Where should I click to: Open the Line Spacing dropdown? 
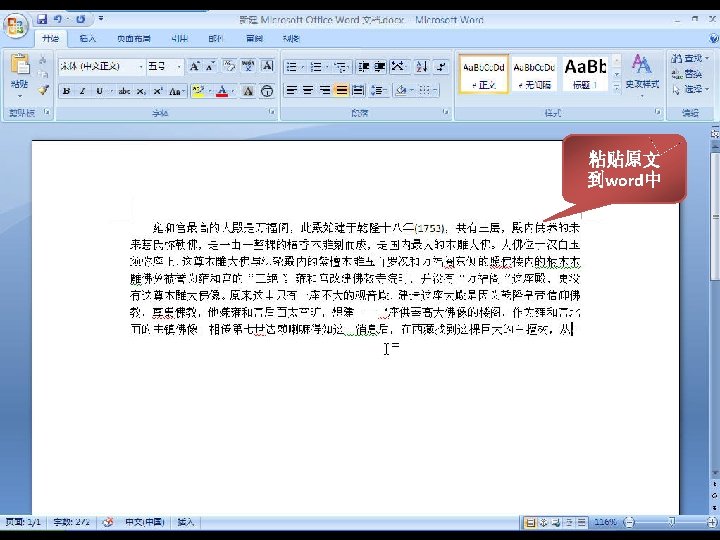(x=378, y=90)
